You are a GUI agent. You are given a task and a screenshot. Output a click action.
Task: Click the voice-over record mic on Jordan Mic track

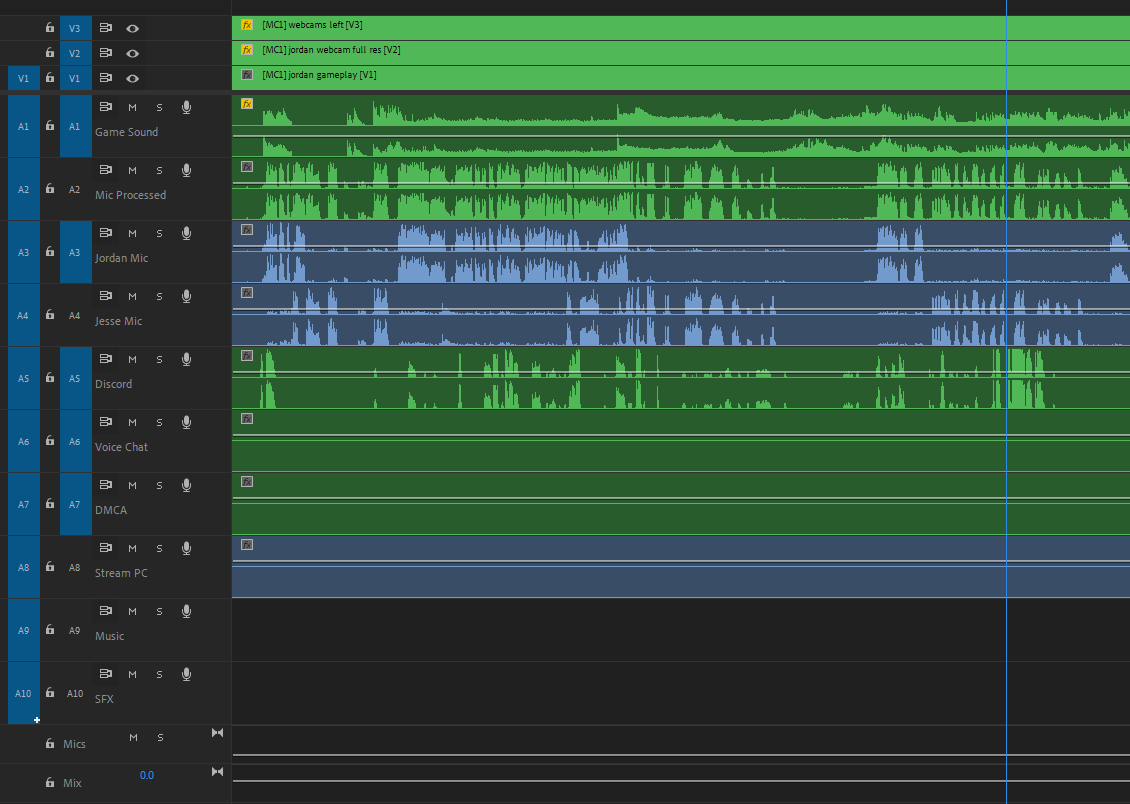[186, 233]
